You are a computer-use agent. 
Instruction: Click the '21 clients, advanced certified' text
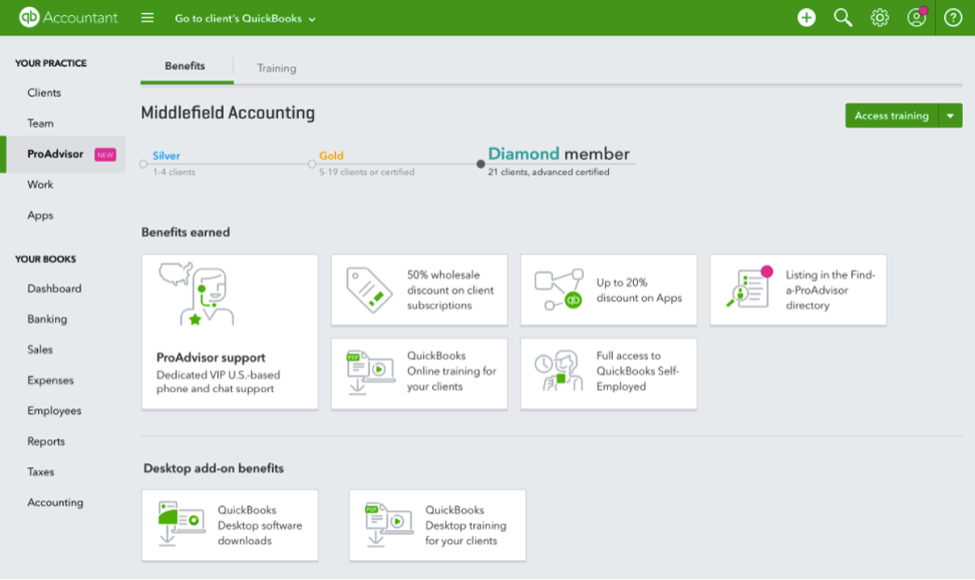tap(548, 172)
